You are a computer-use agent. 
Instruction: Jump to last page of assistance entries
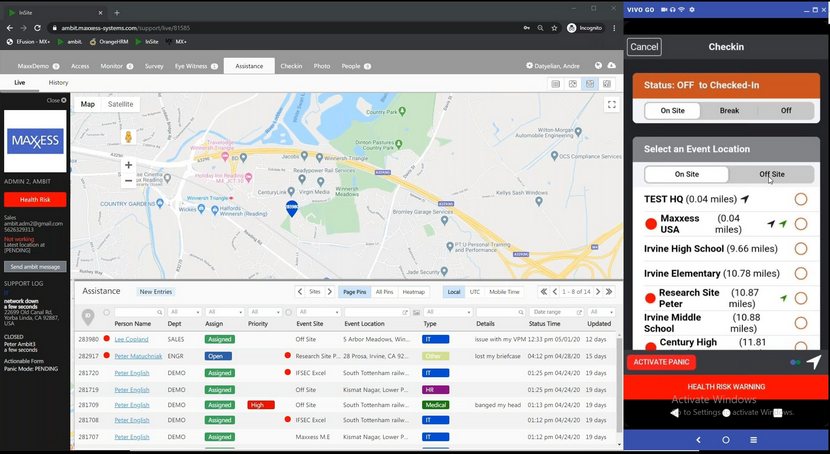609,292
